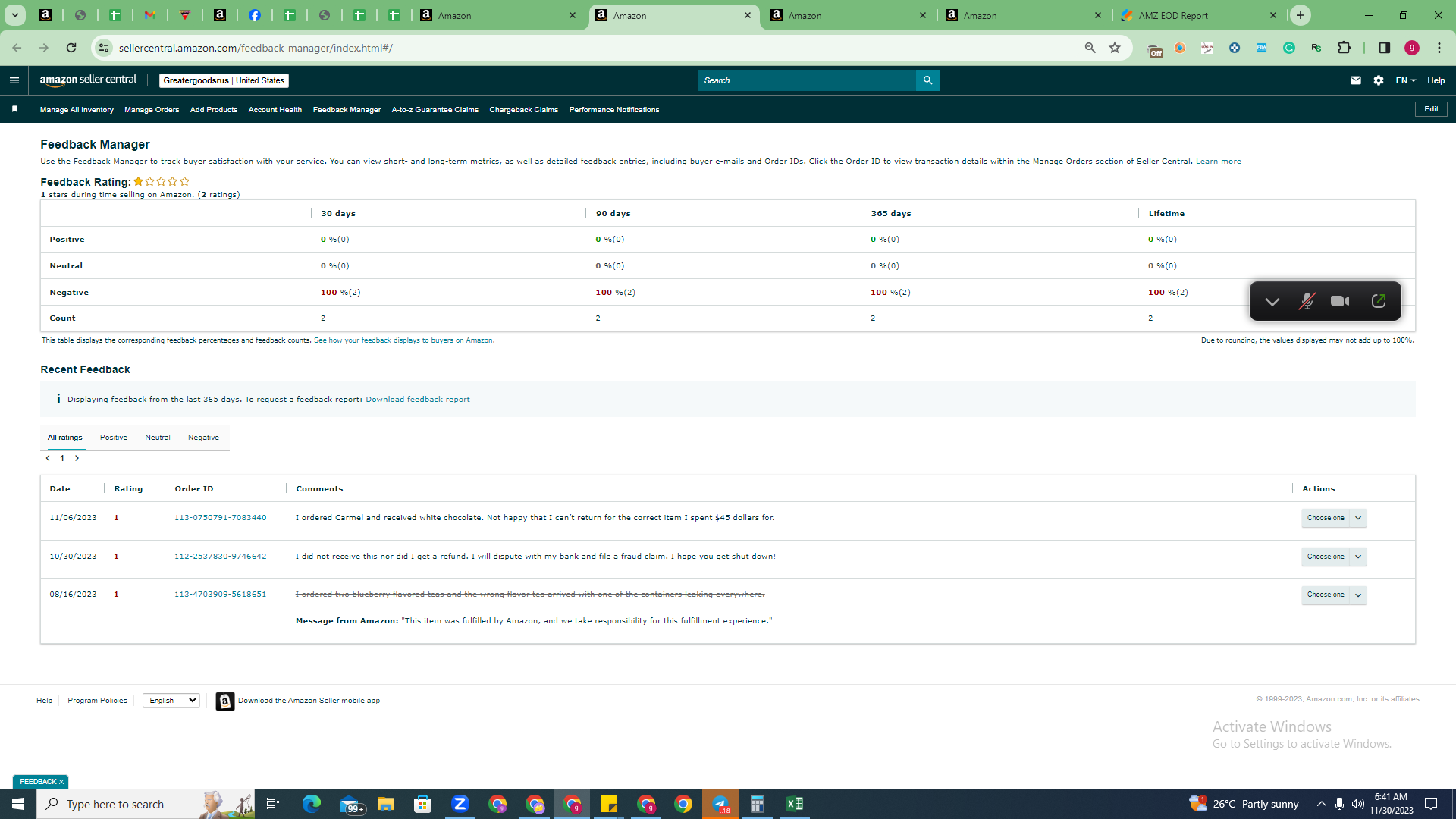Click the browser address bar URL

pyautogui.click(x=256, y=48)
